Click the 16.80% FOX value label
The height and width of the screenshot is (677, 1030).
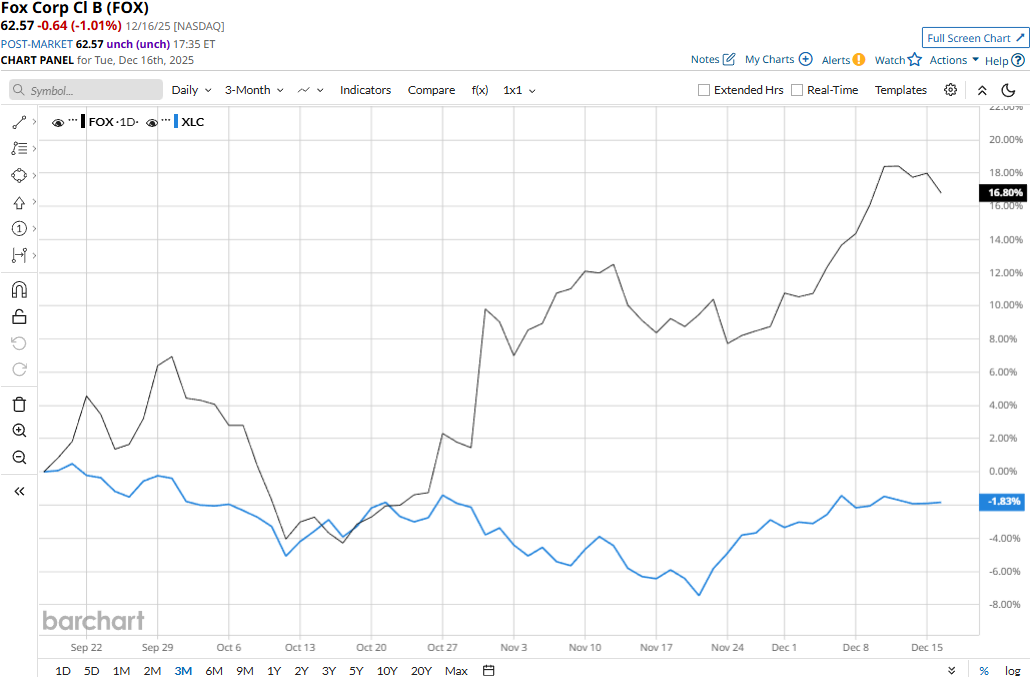coord(1001,192)
